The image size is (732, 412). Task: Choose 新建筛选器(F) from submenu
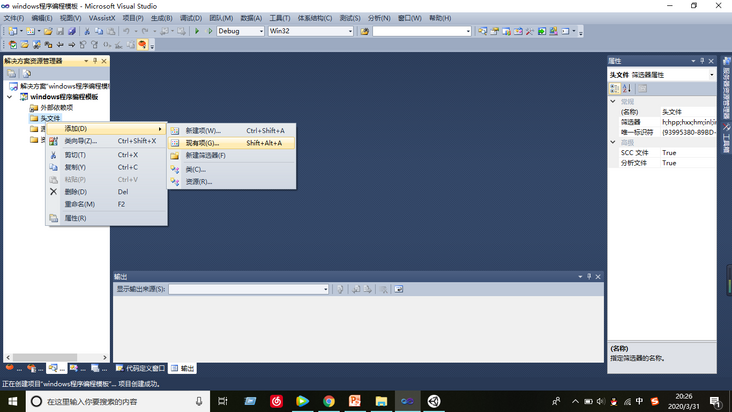pos(232,155)
